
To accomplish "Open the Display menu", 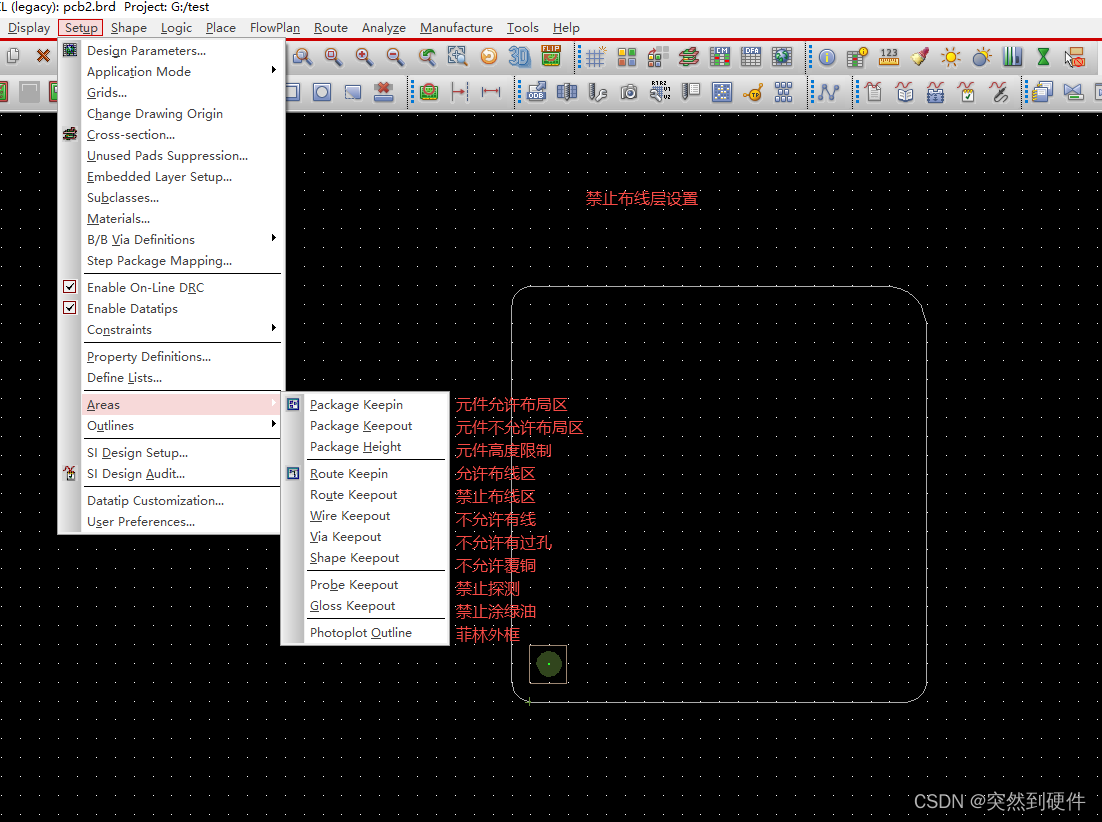I will 29,27.
